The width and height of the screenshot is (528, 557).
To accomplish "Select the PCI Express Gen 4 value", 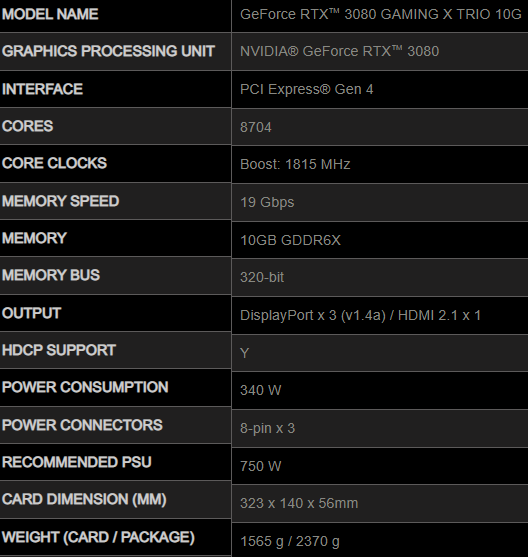I will coord(306,90).
